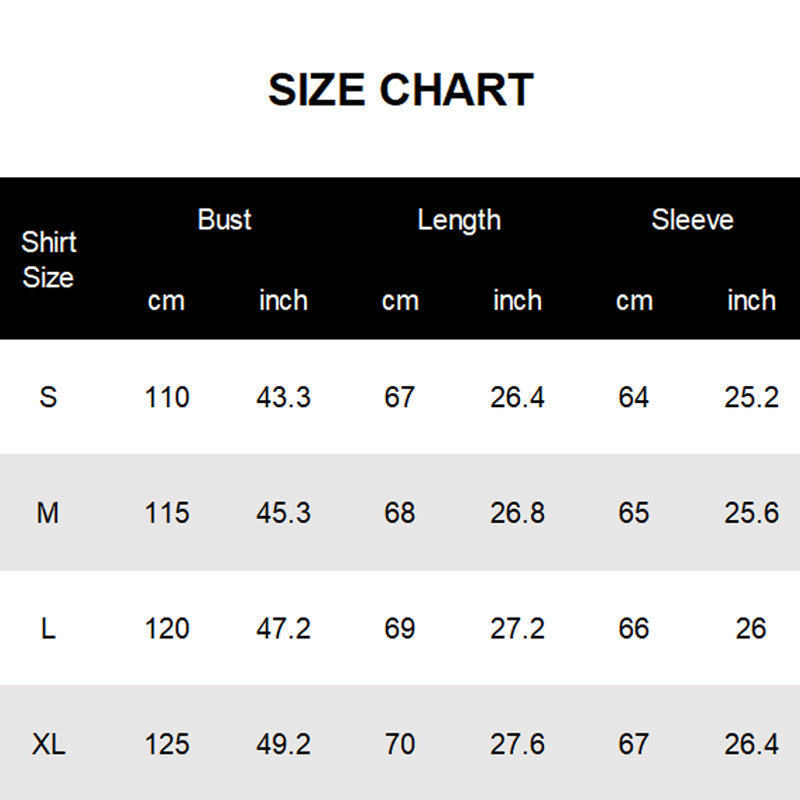Click the 45.3 bust inch value
Viewport: 800px width, 800px height.
click(x=283, y=513)
